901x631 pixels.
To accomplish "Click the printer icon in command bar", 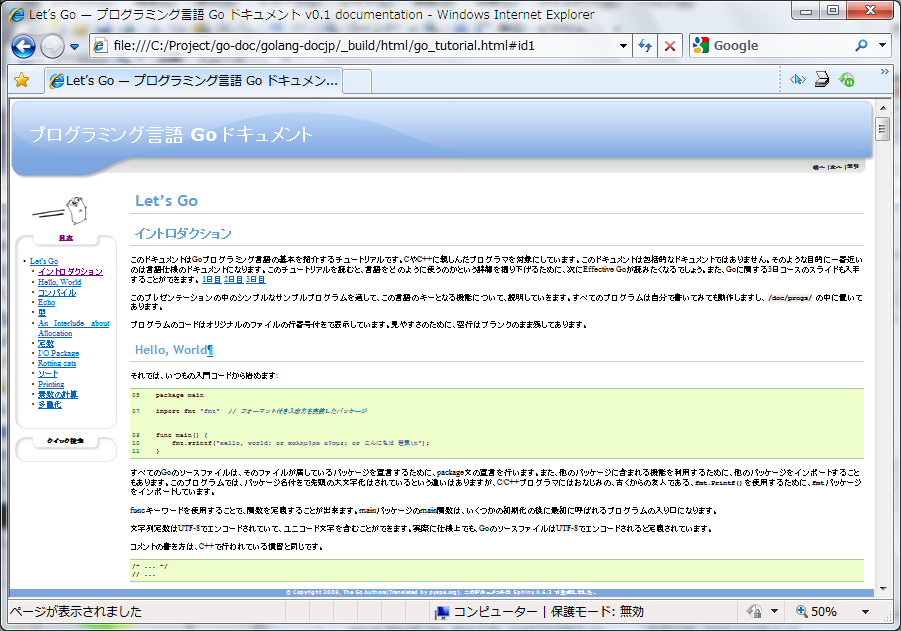I will click(x=821, y=80).
